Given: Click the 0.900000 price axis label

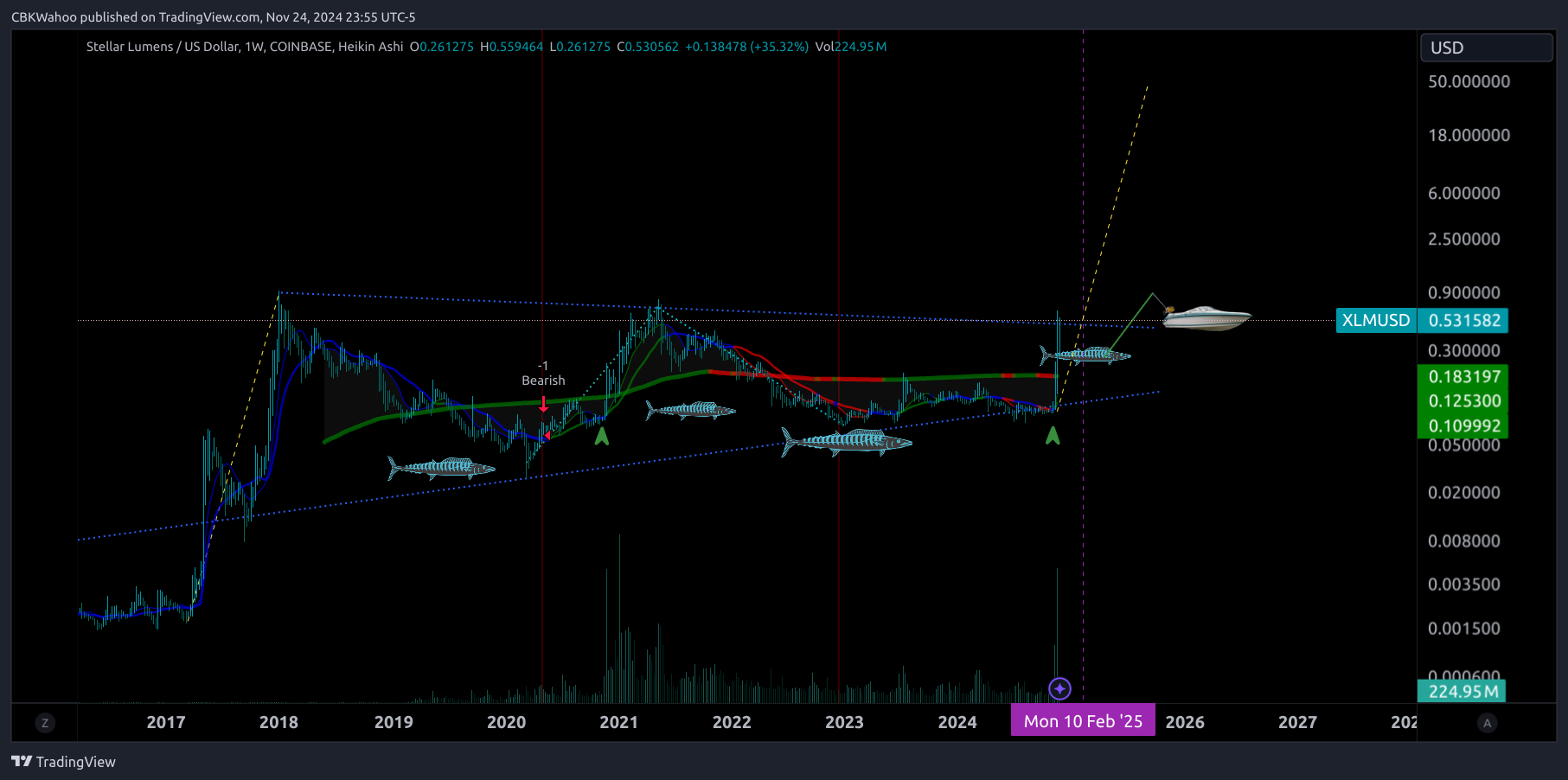Looking at the screenshot, I should point(1463,292).
